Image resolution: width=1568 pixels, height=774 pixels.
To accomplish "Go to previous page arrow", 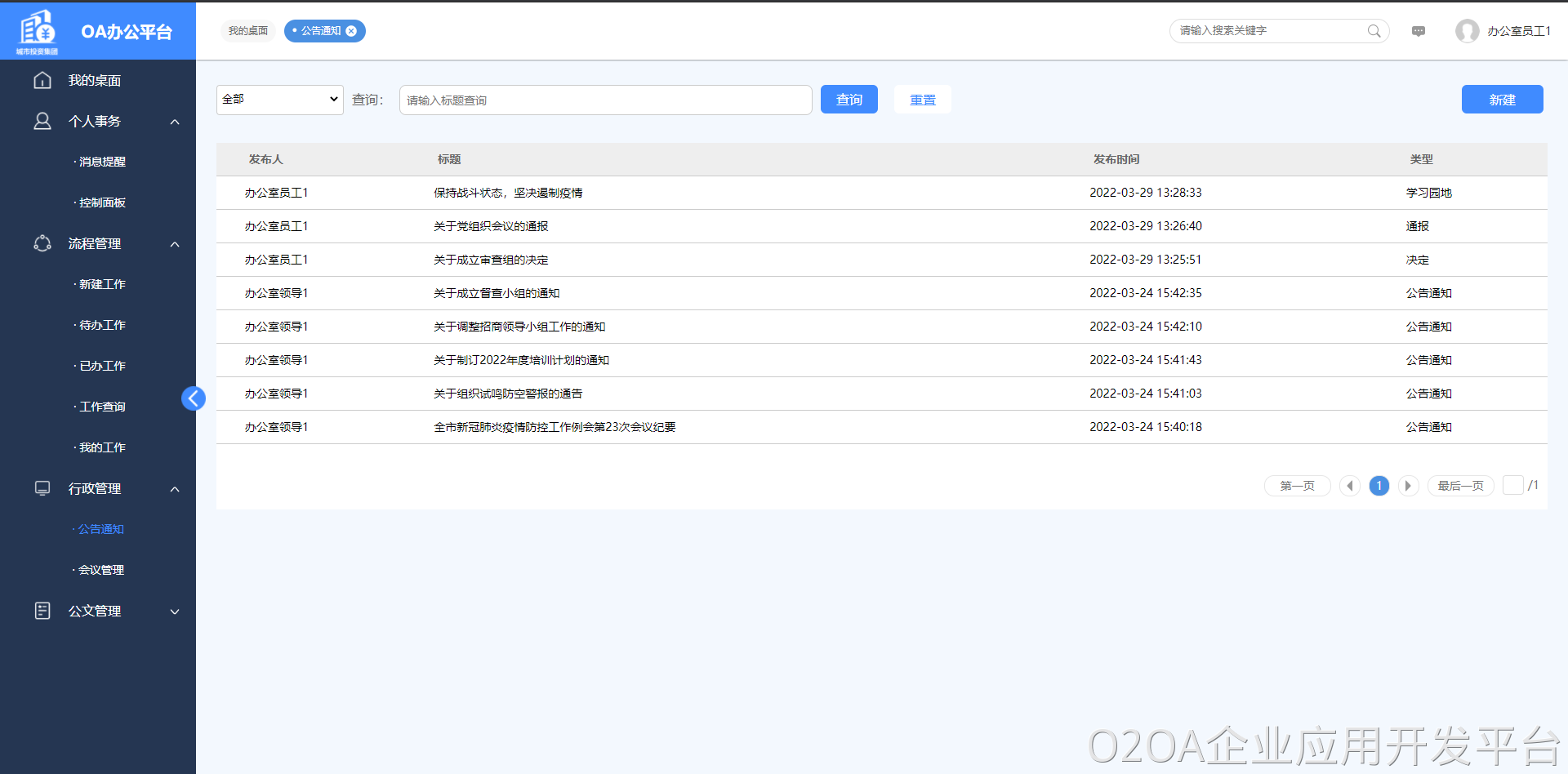I will [1350, 486].
